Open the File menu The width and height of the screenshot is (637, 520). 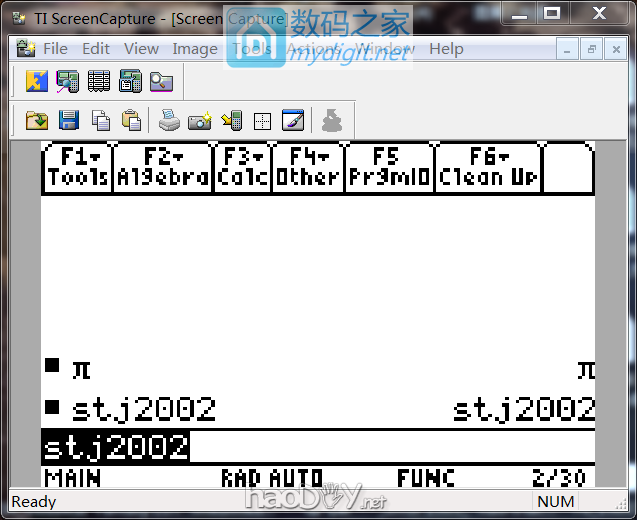(x=55, y=48)
